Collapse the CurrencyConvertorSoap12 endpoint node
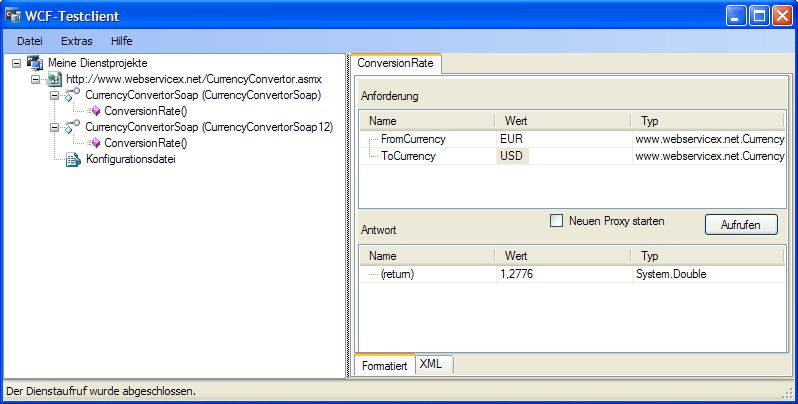Viewport: 798px width, 404px height. 54,127
